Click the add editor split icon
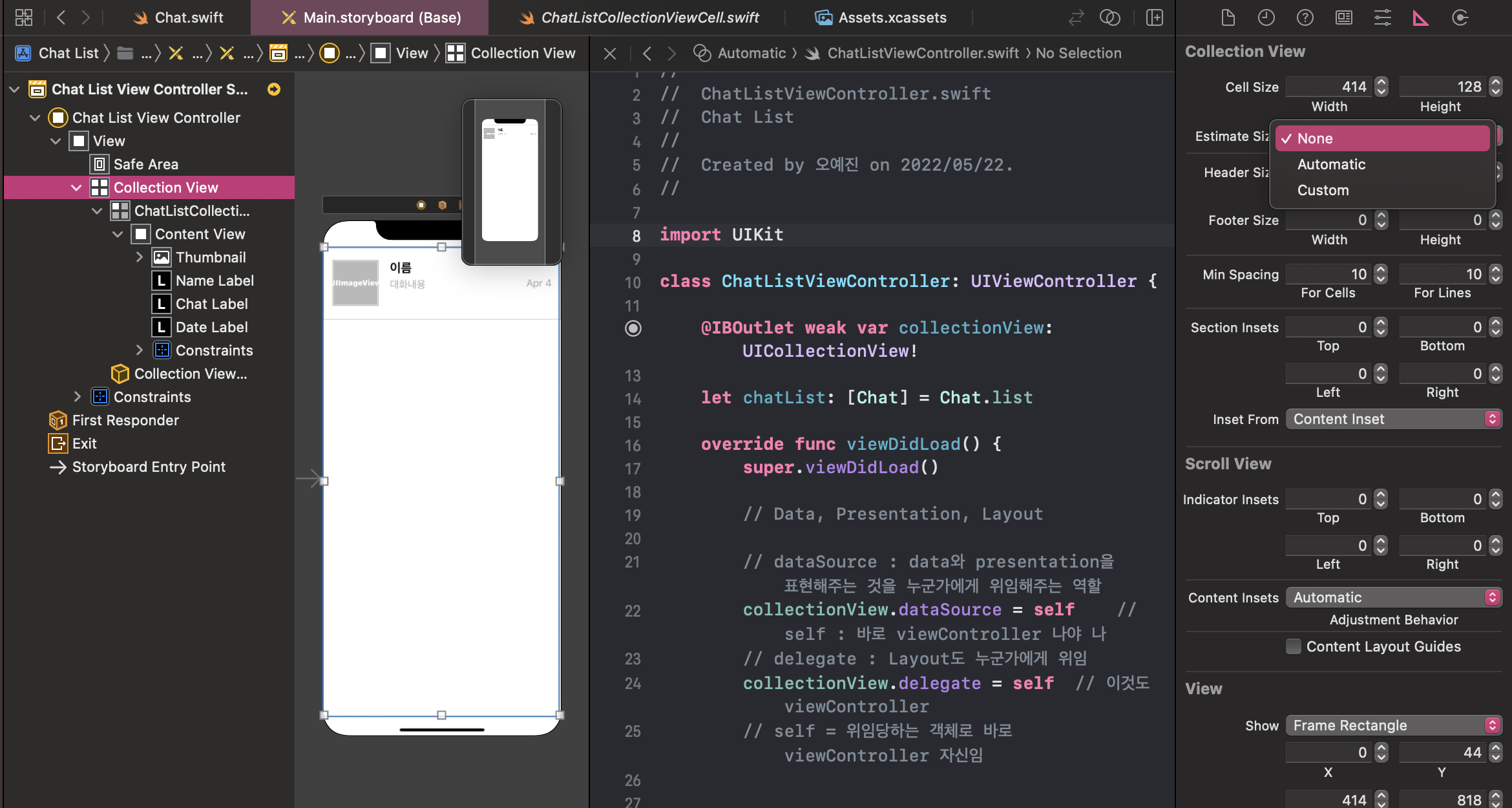Image resolution: width=1512 pixels, height=808 pixels. [1154, 17]
